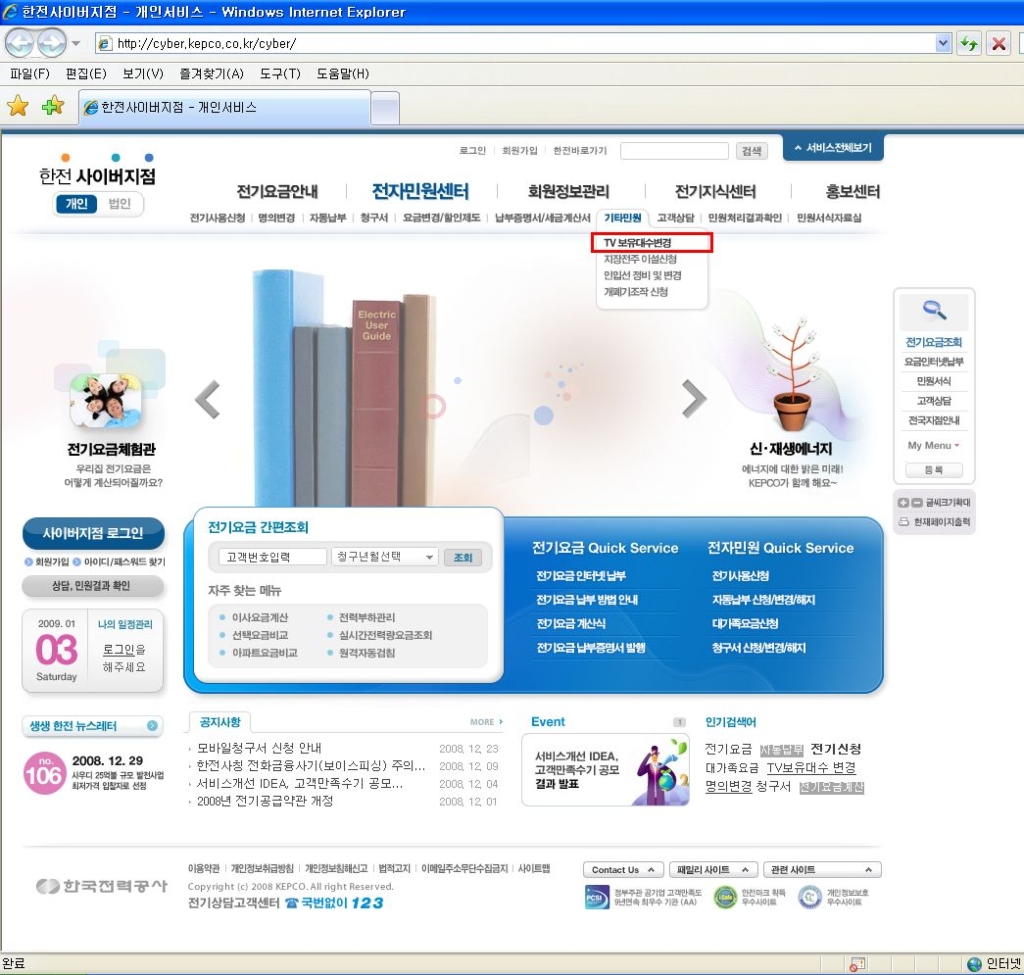The image size is (1024, 975).
Task: Click 현재페이지출력 printer icon
Action: tap(903, 522)
